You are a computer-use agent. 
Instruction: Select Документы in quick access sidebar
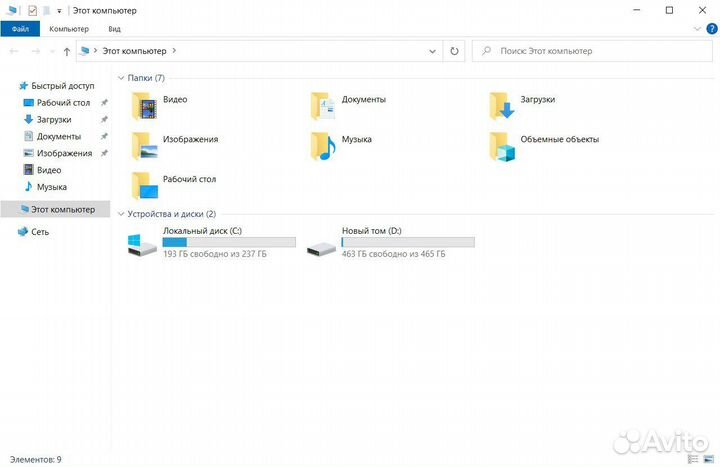pos(59,136)
